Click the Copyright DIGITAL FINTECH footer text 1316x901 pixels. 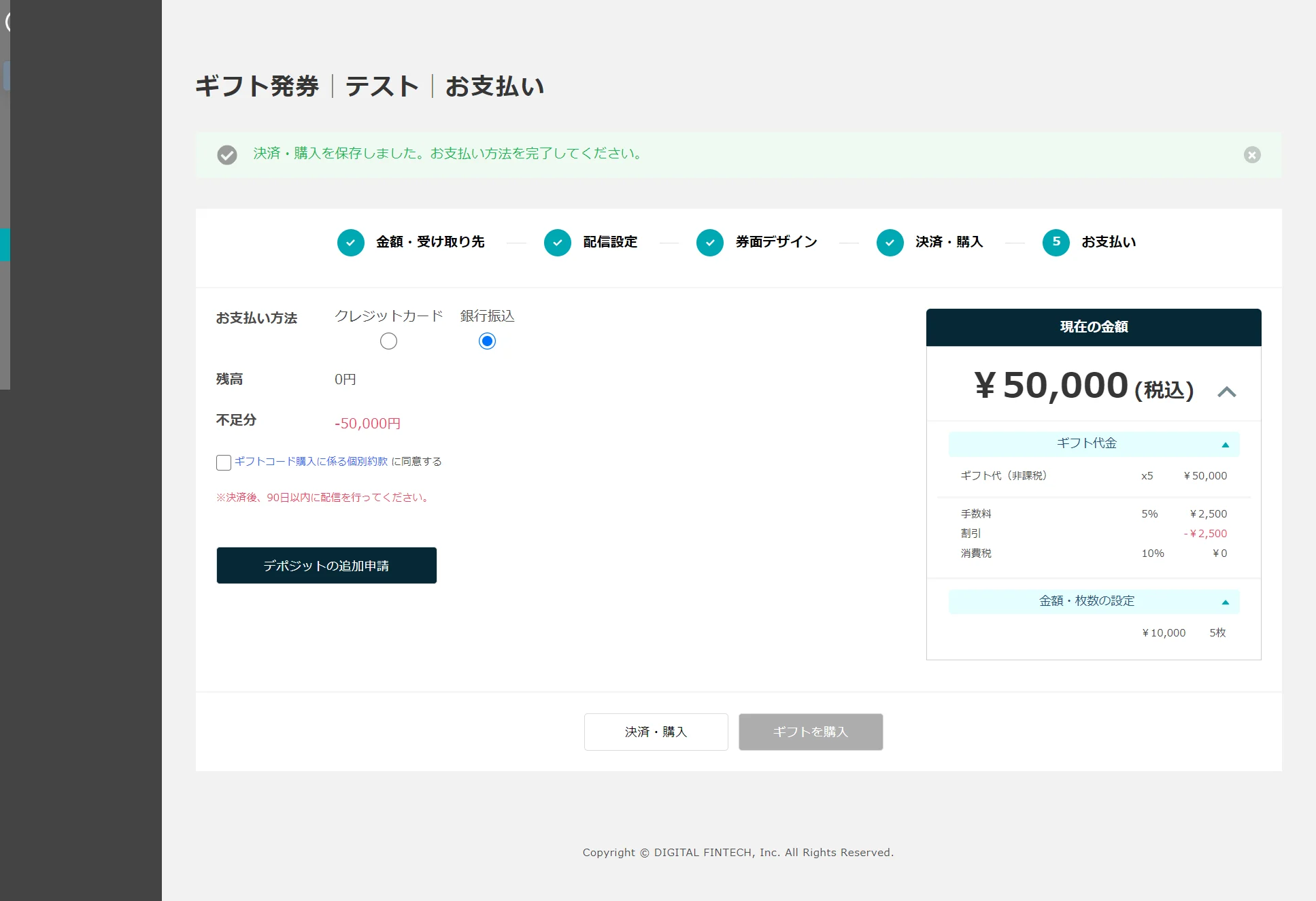point(738,853)
